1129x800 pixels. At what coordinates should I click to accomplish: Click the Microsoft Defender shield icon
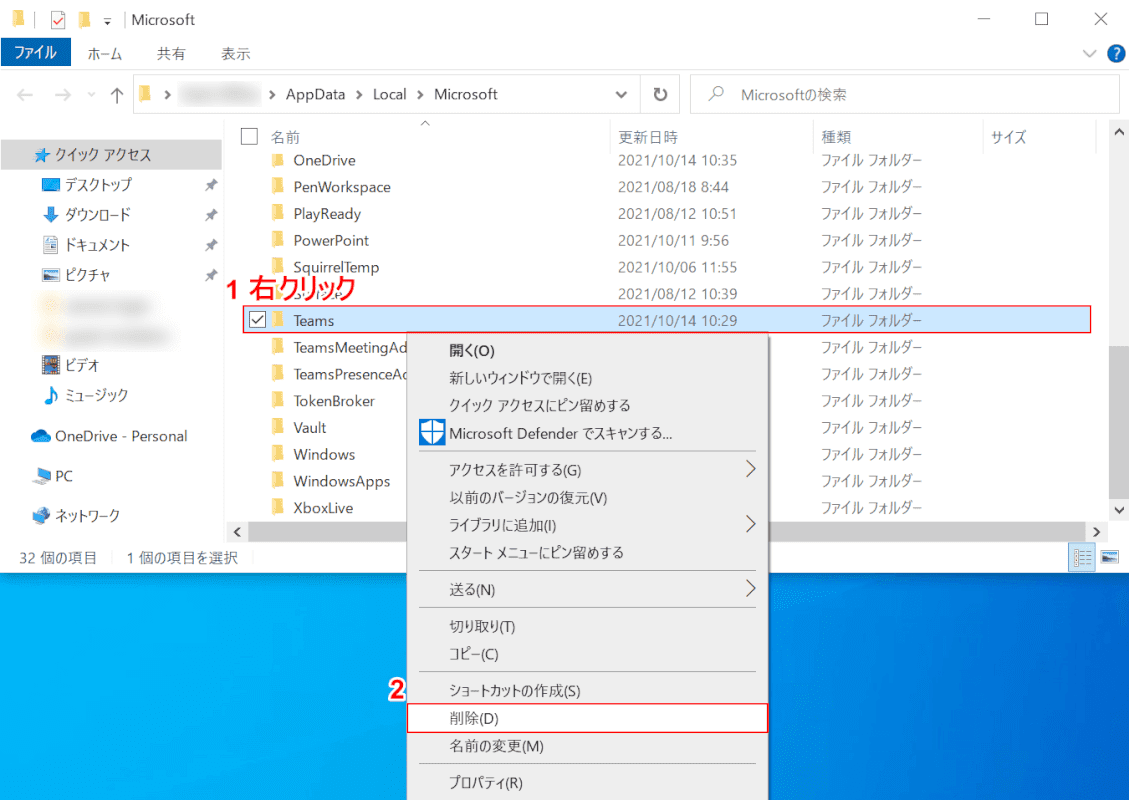click(x=432, y=433)
